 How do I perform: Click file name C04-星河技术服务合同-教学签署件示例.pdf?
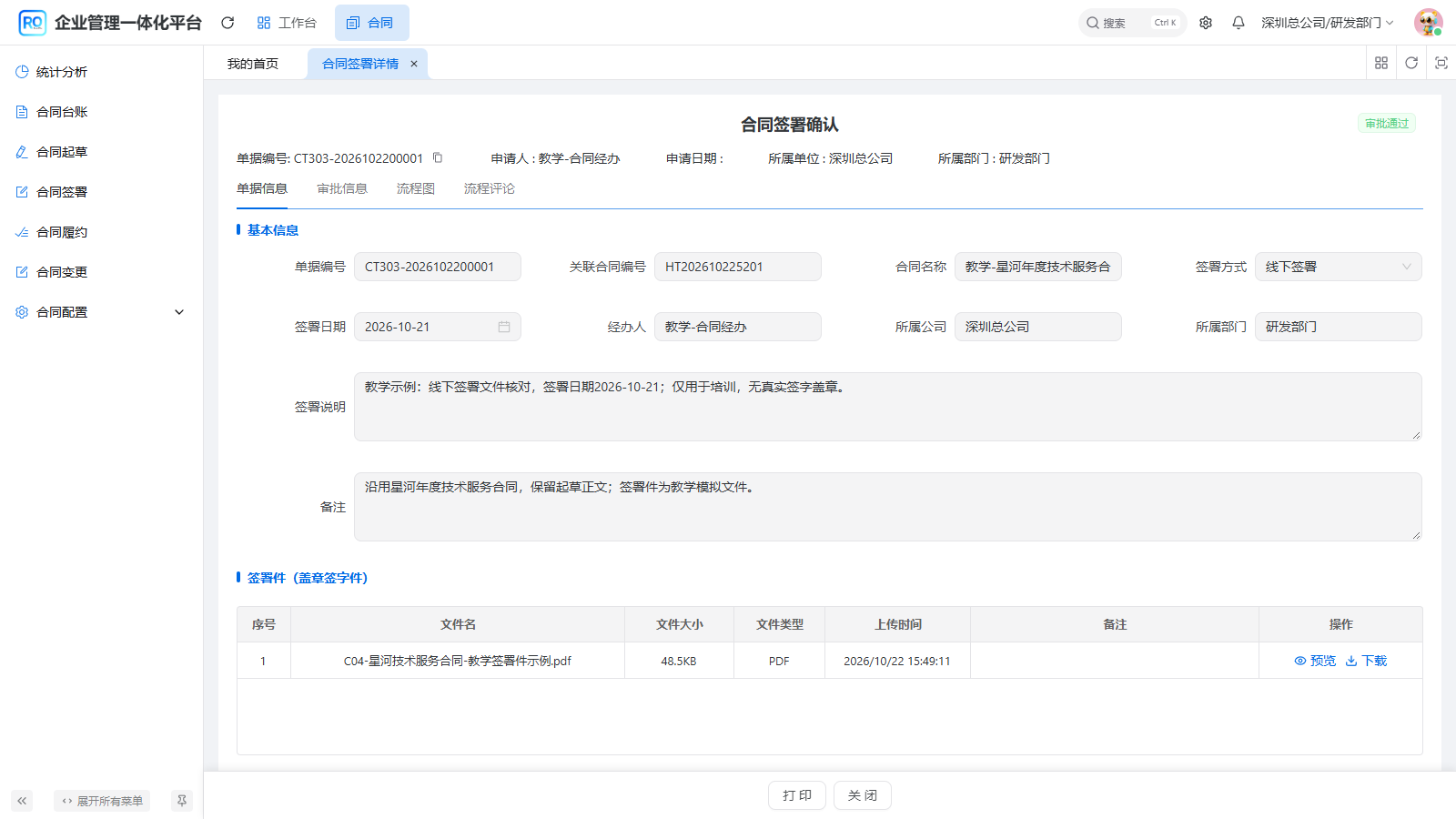pos(458,661)
